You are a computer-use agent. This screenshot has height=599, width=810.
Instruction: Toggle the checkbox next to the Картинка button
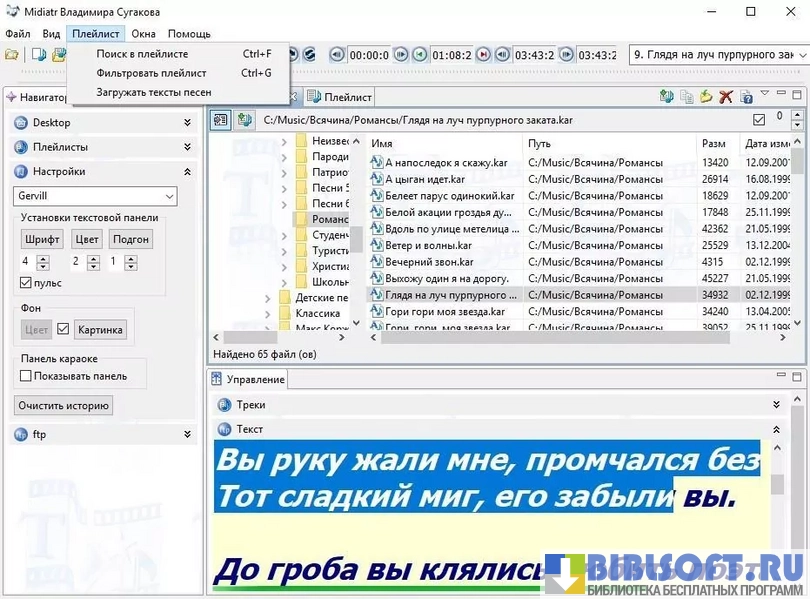tap(63, 329)
